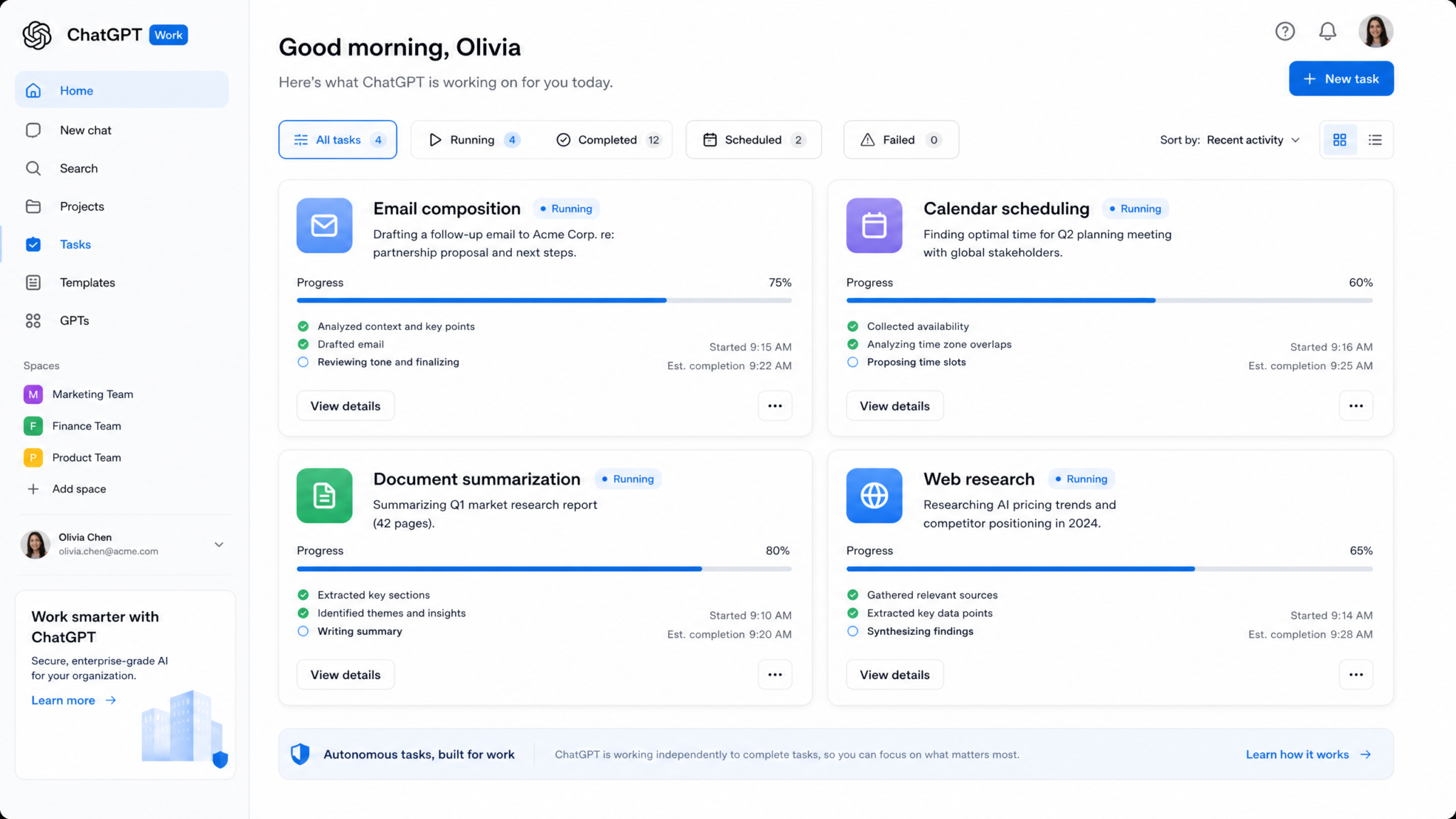This screenshot has height=819, width=1456.
Task: Click the New chat icon in sidebar
Action: click(x=33, y=130)
